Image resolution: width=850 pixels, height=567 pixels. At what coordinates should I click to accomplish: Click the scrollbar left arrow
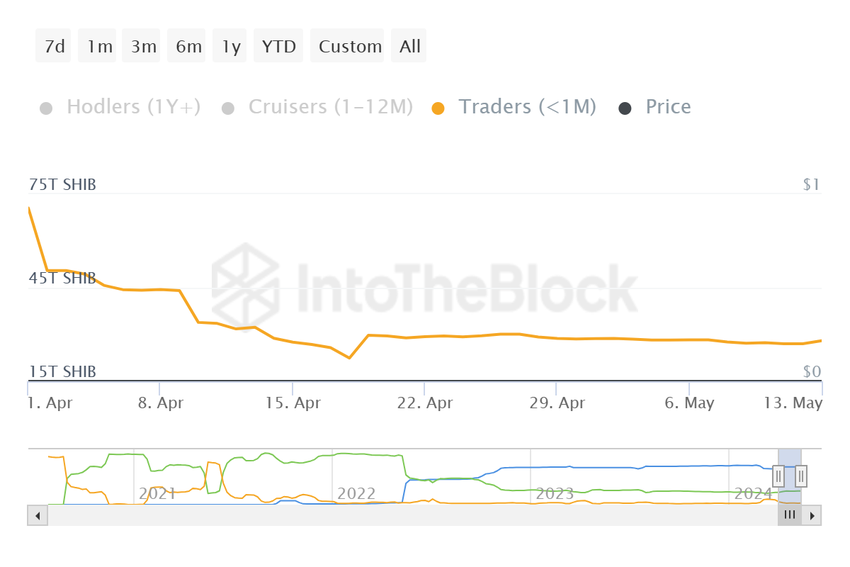tap(38, 516)
